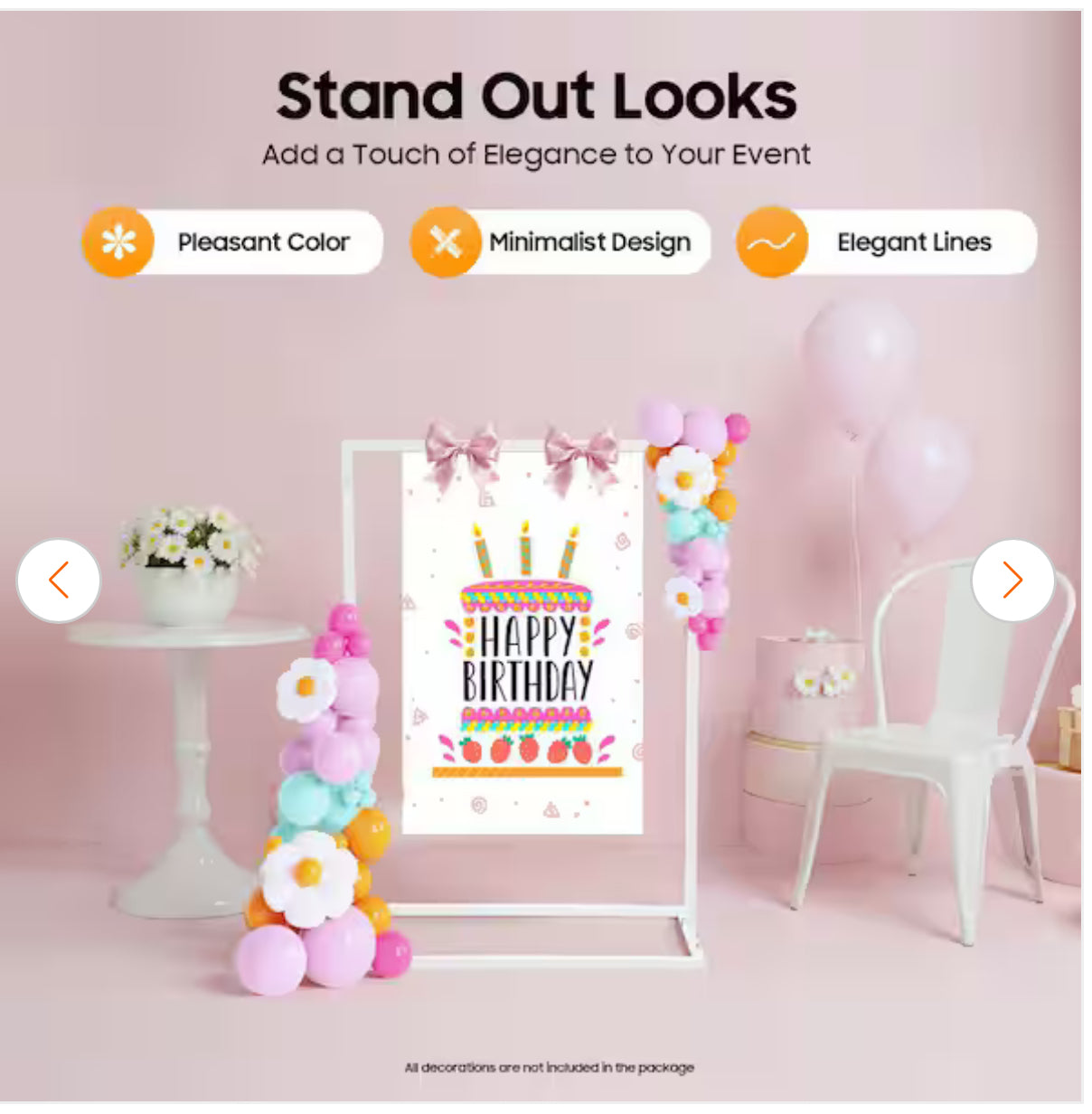Click the balloon garland at the frame base
The height and width of the screenshot is (1114, 1092).
pos(325,800)
